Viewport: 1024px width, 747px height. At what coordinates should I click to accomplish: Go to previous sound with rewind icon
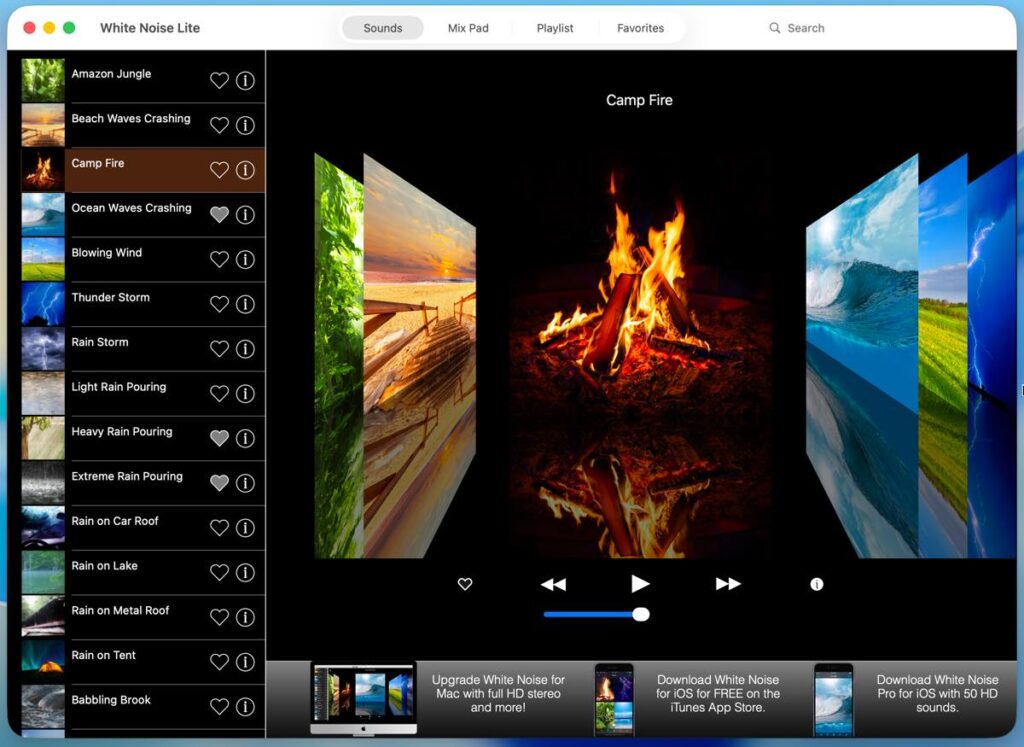(553, 584)
